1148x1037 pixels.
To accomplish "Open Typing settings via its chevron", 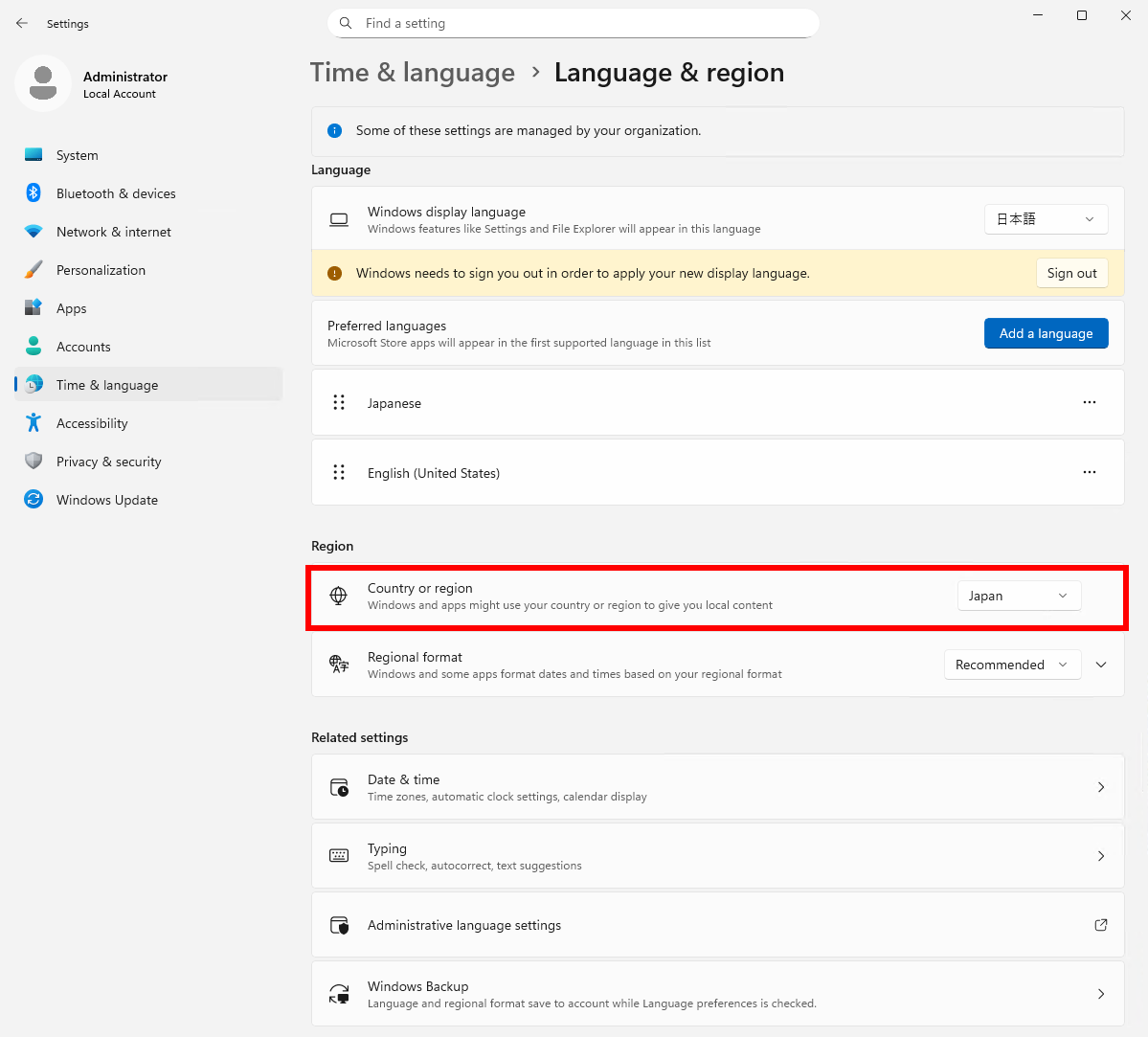I will click(x=1100, y=856).
